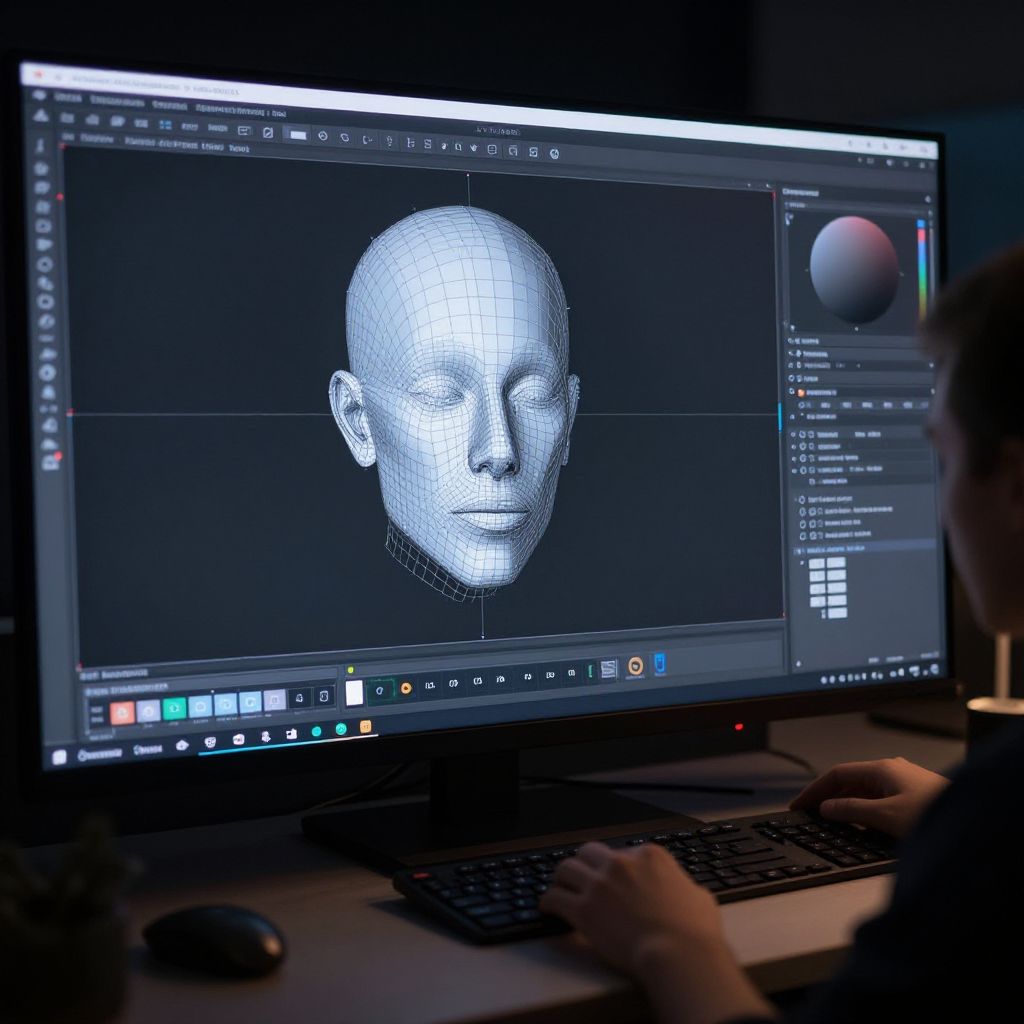
Task: Select the green swatch in the bottom palette
Action: click(174, 708)
